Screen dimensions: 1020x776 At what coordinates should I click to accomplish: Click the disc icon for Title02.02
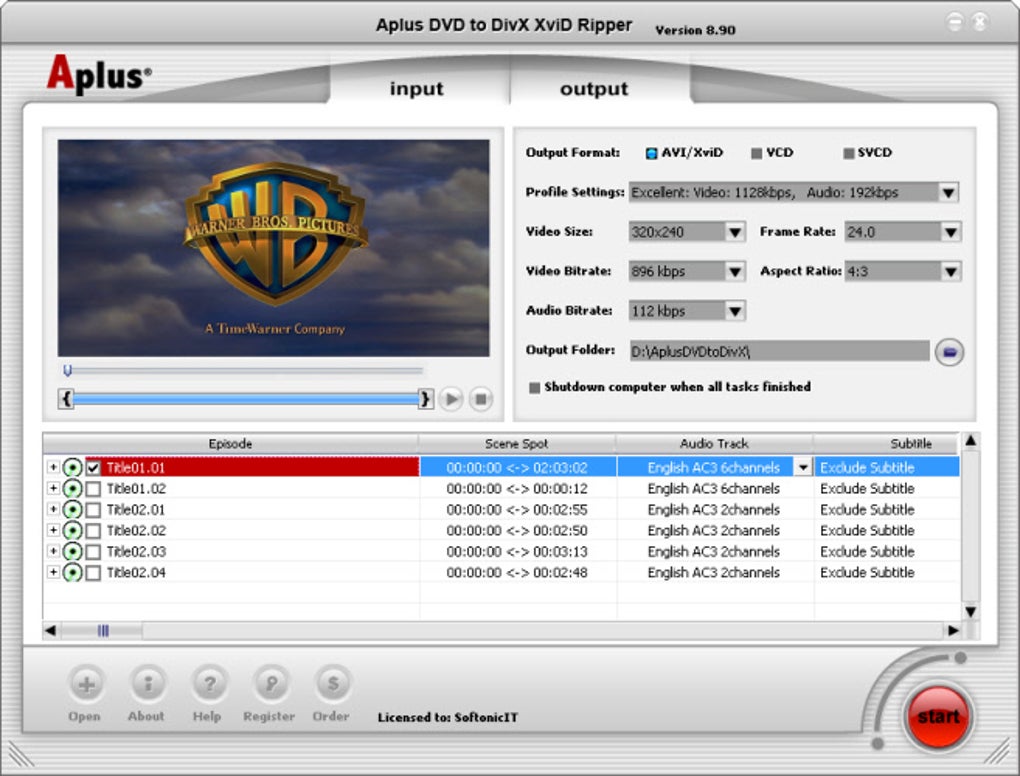pyautogui.click(x=72, y=530)
